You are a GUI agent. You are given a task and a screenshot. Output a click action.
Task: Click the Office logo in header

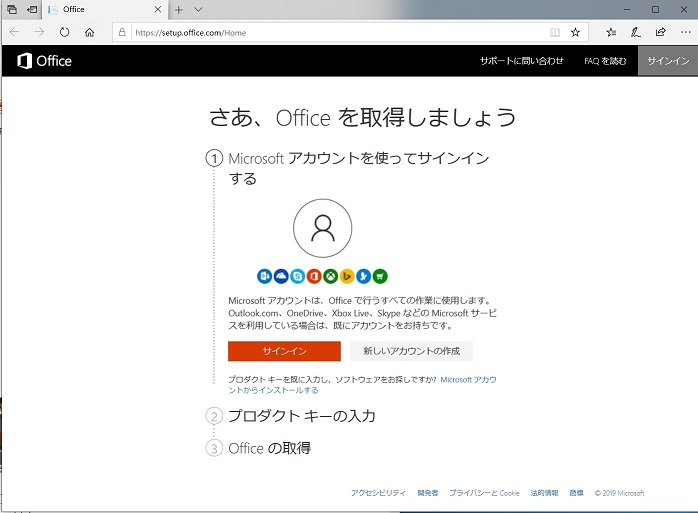(x=44, y=61)
